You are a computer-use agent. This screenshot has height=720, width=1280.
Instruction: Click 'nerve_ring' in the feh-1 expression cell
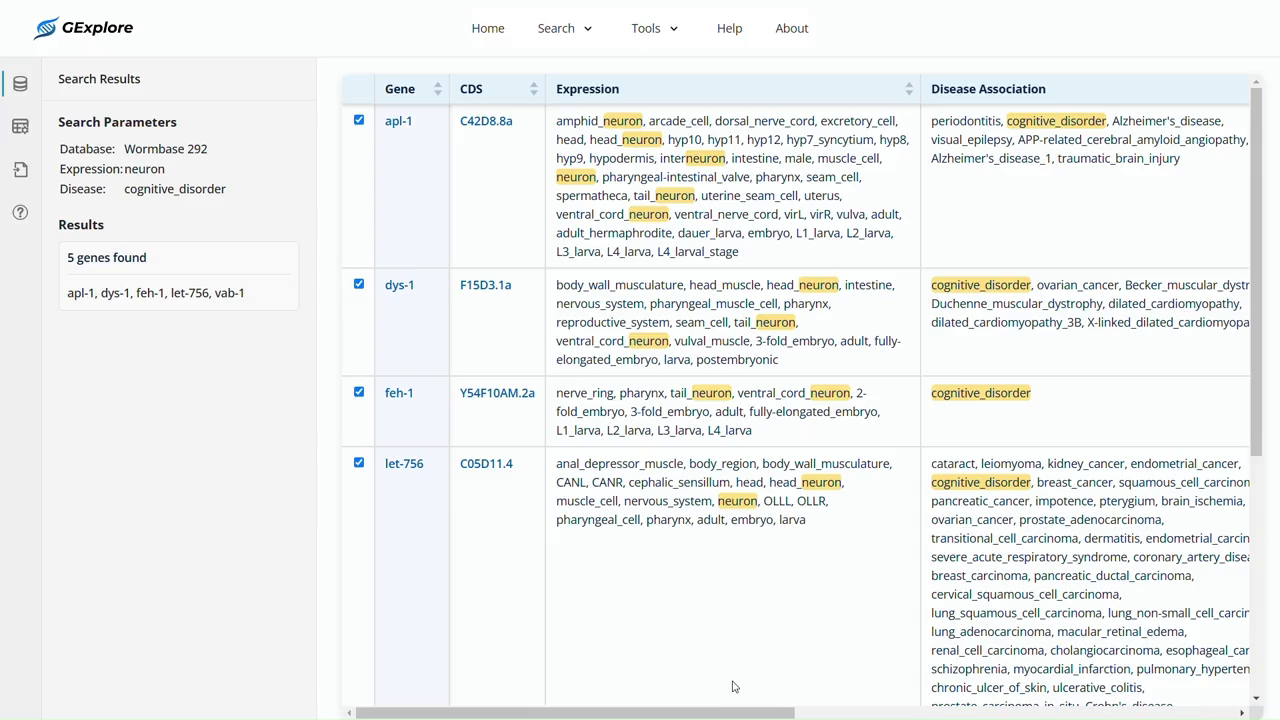(x=584, y=393)
